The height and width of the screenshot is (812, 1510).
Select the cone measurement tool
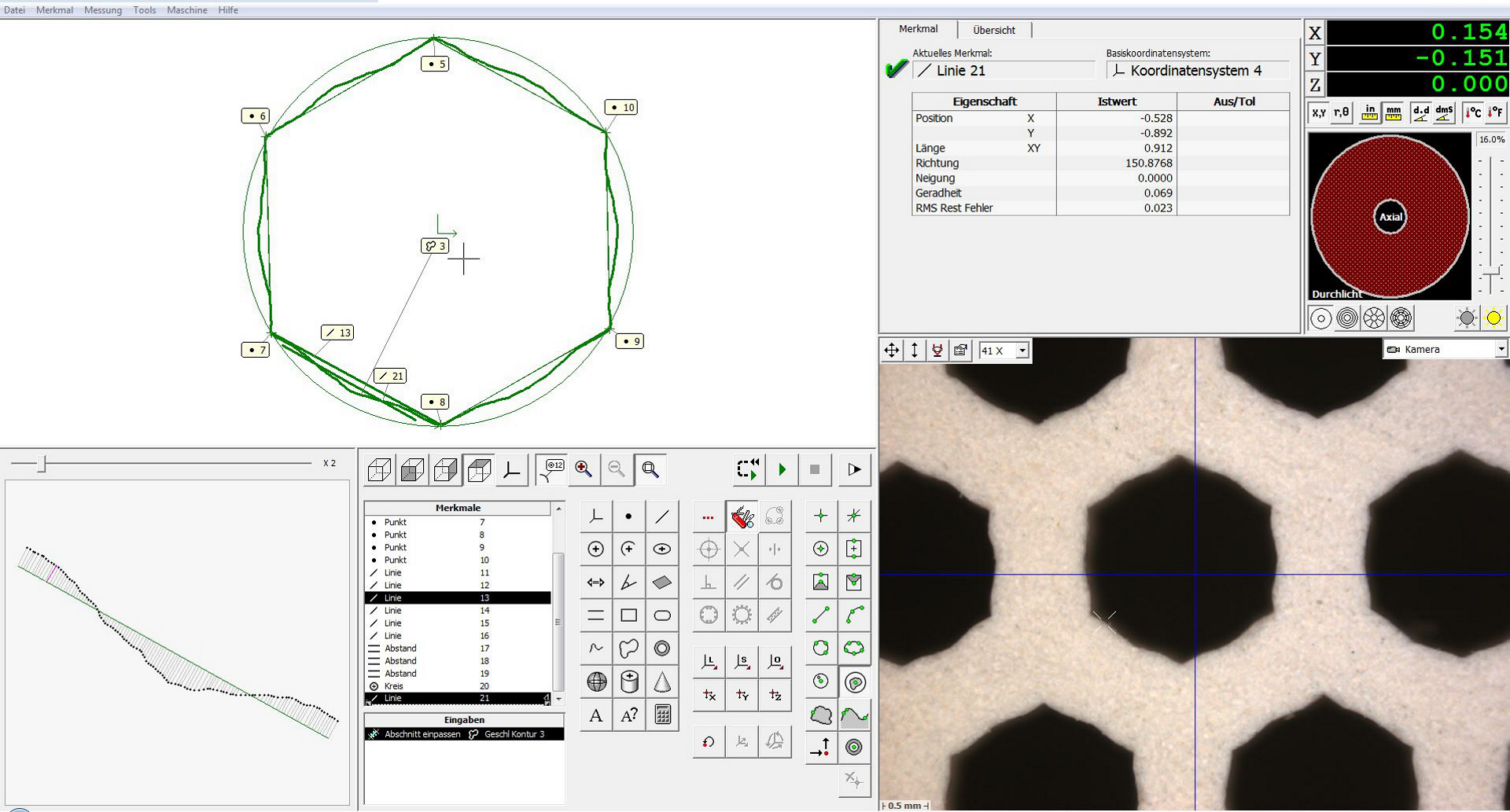pos(662,682)
